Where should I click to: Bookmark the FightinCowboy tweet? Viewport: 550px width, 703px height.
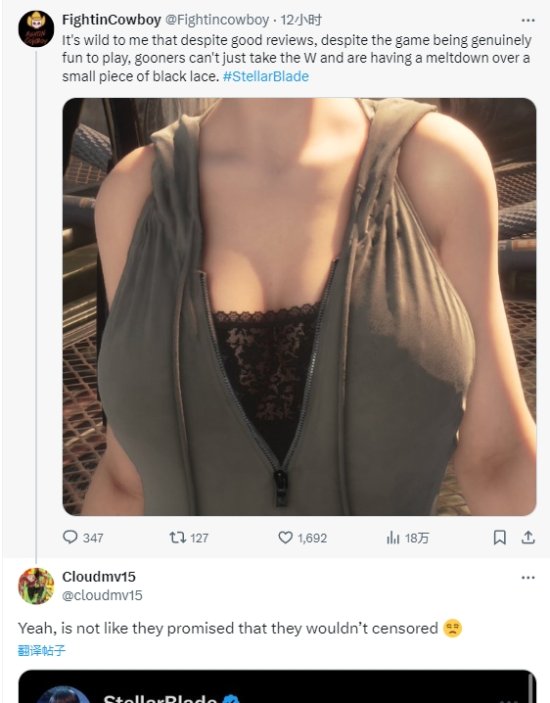[x=499, y=537]
